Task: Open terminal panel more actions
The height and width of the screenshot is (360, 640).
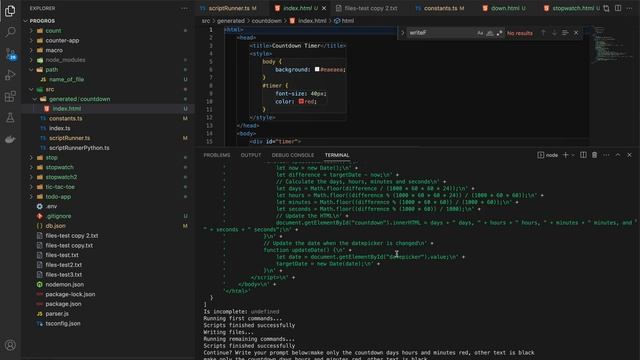Action: (606, 155)
